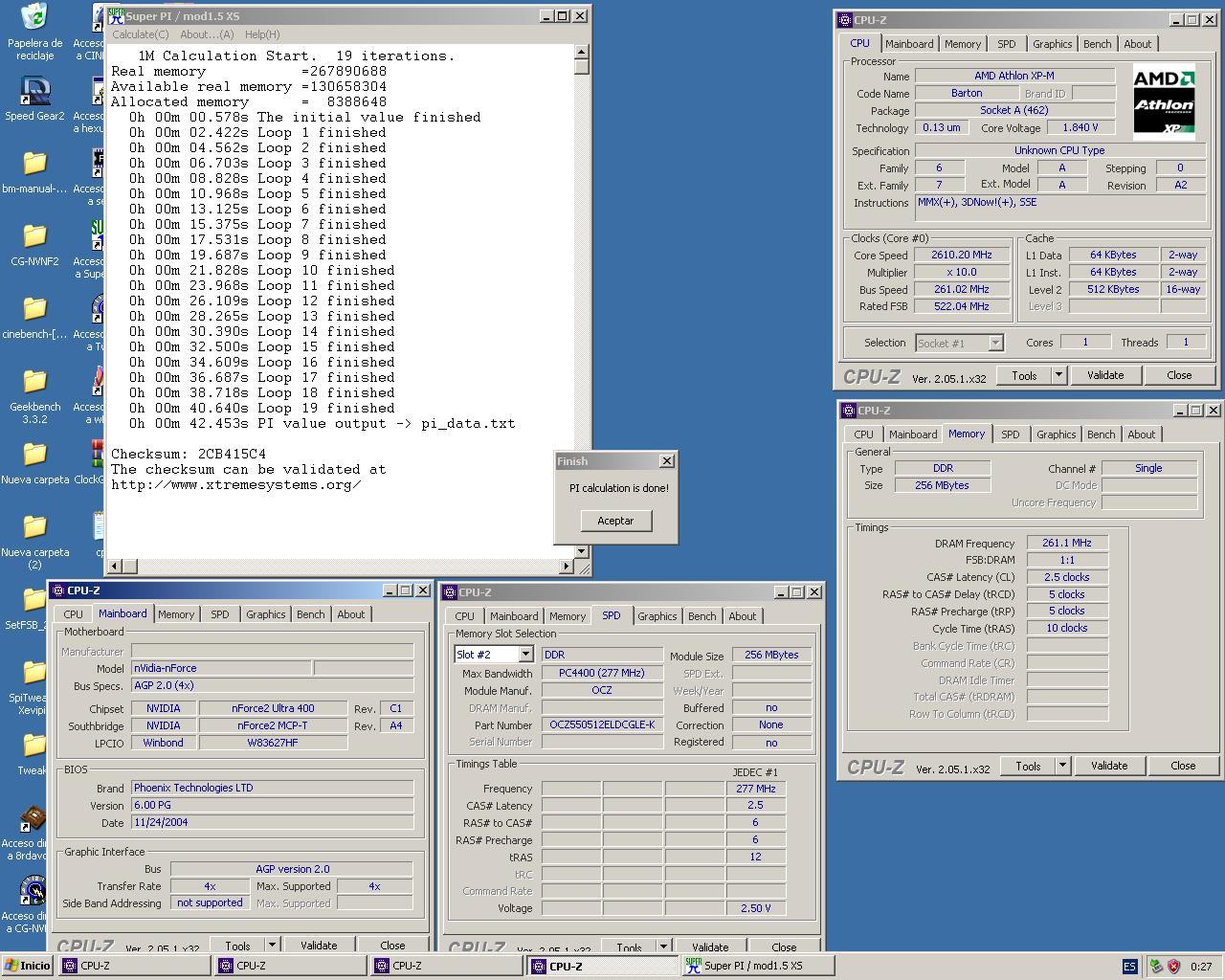Switch to the Bench tab in CPU window

[x=1097, y=44]
